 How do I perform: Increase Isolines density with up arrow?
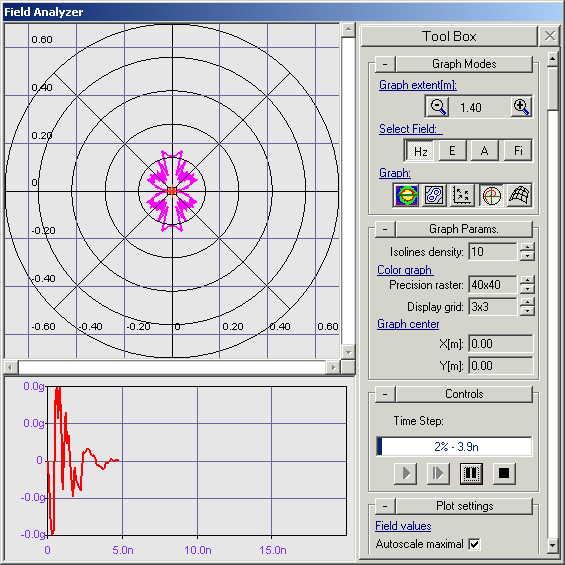point(528,247)
